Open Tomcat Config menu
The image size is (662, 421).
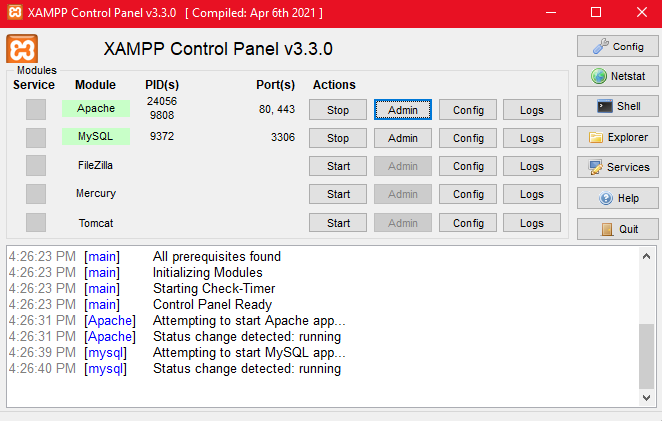pos(468,223)
